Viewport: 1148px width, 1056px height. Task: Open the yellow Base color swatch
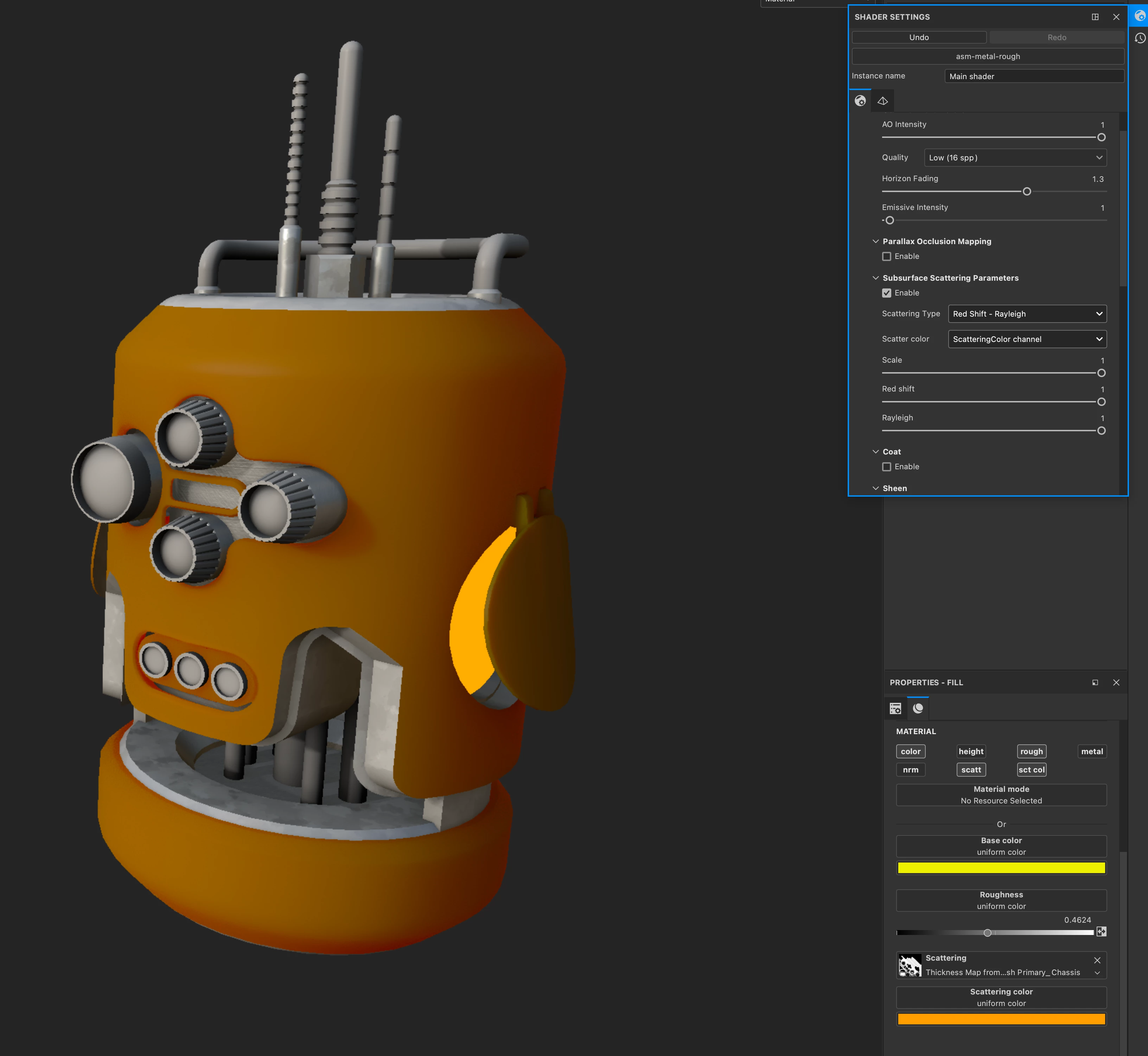1001,868
